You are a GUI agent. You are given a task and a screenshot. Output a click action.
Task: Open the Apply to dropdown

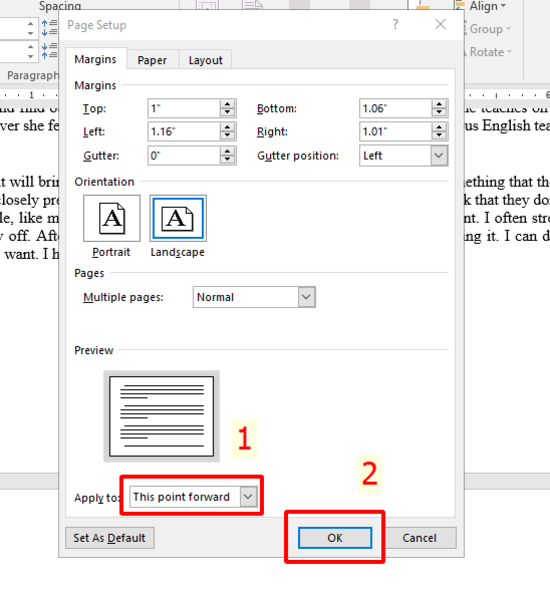[193, 496]
